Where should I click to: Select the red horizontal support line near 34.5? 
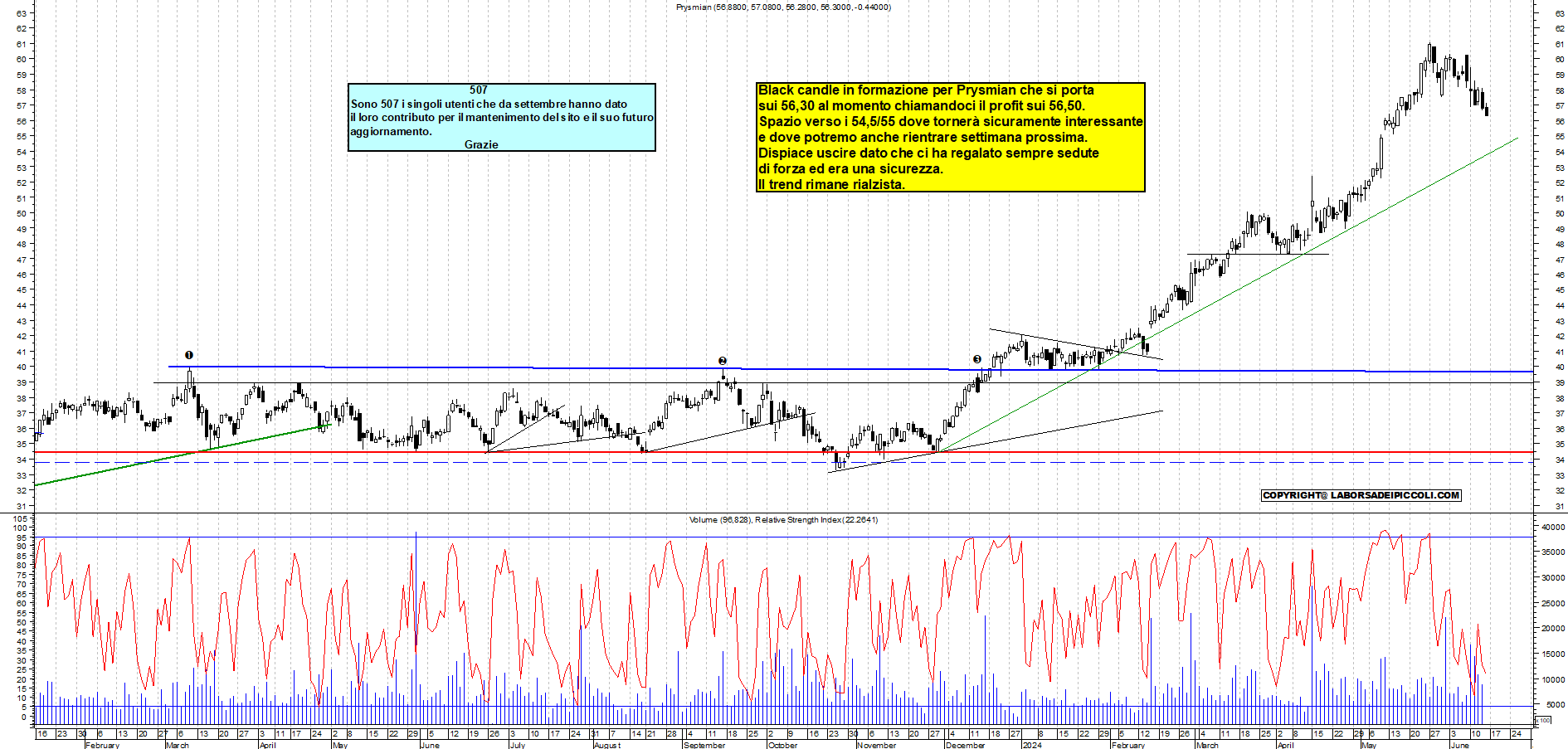point(783,452)
